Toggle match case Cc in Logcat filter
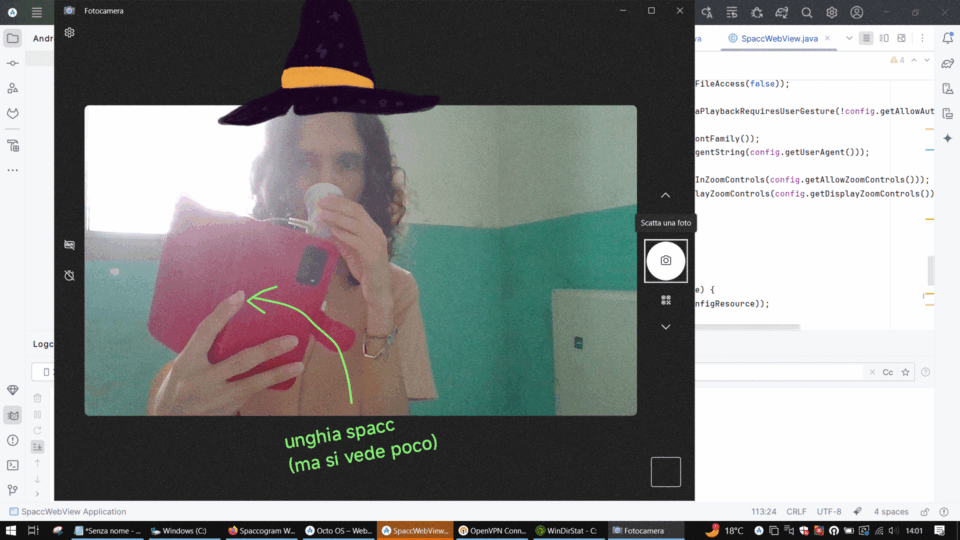 click(887, 372)
